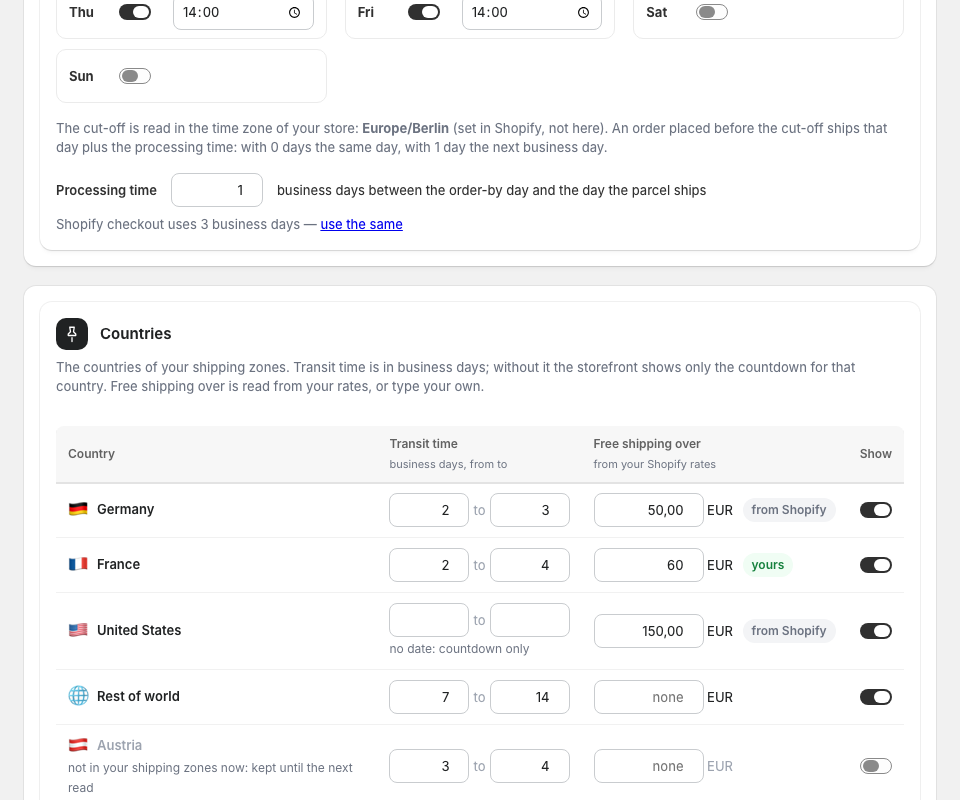Click the France flag icon

(x=78, y=564)
